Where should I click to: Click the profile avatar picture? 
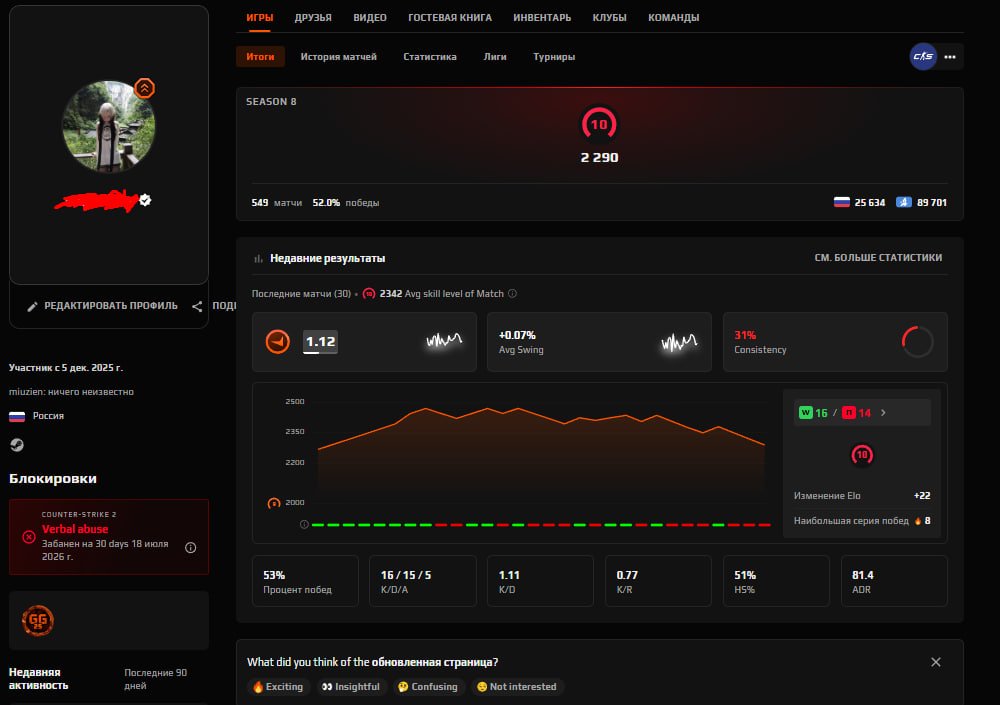click(108, 126)
